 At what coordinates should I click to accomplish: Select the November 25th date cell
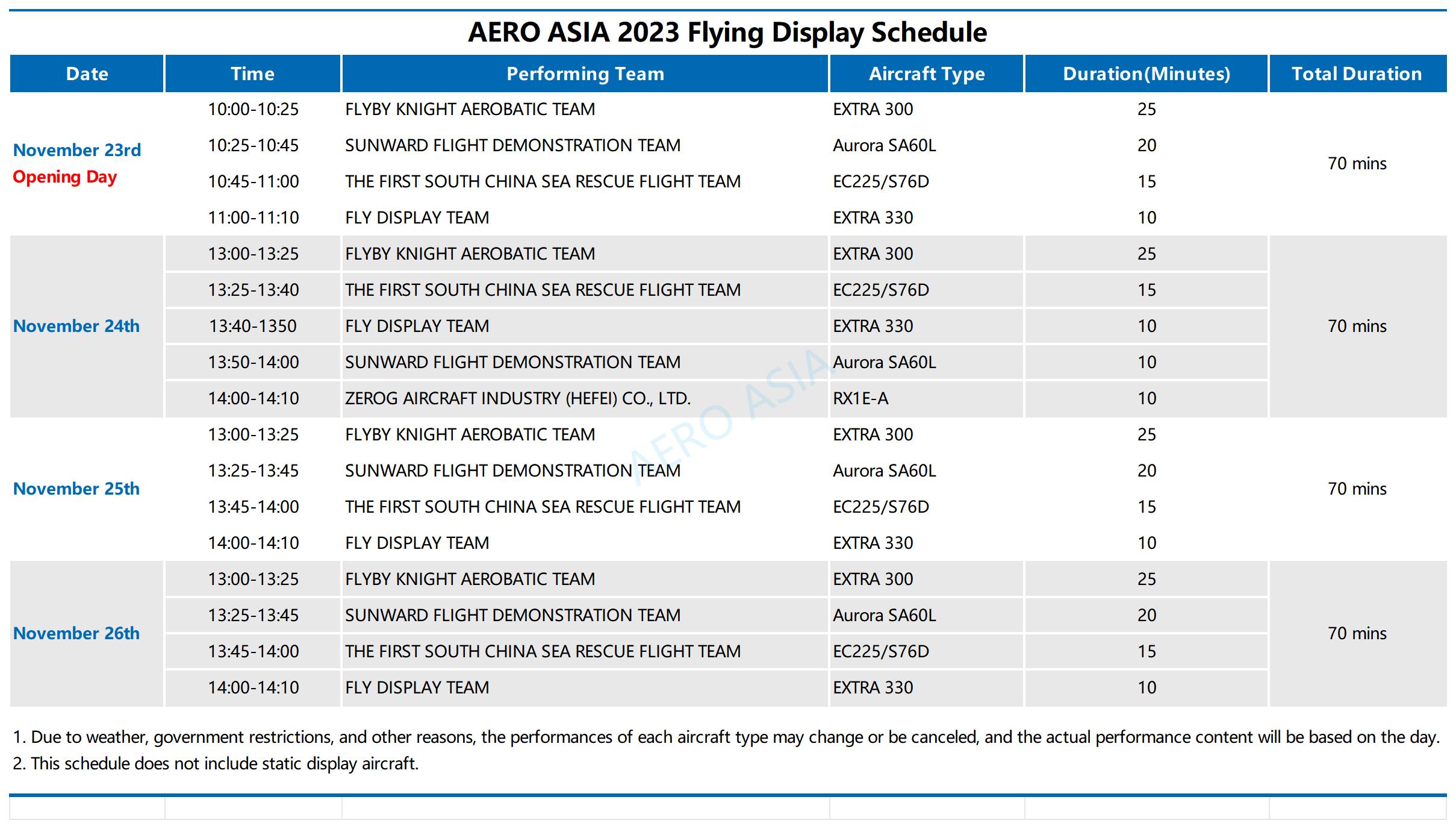pos(87,489)
